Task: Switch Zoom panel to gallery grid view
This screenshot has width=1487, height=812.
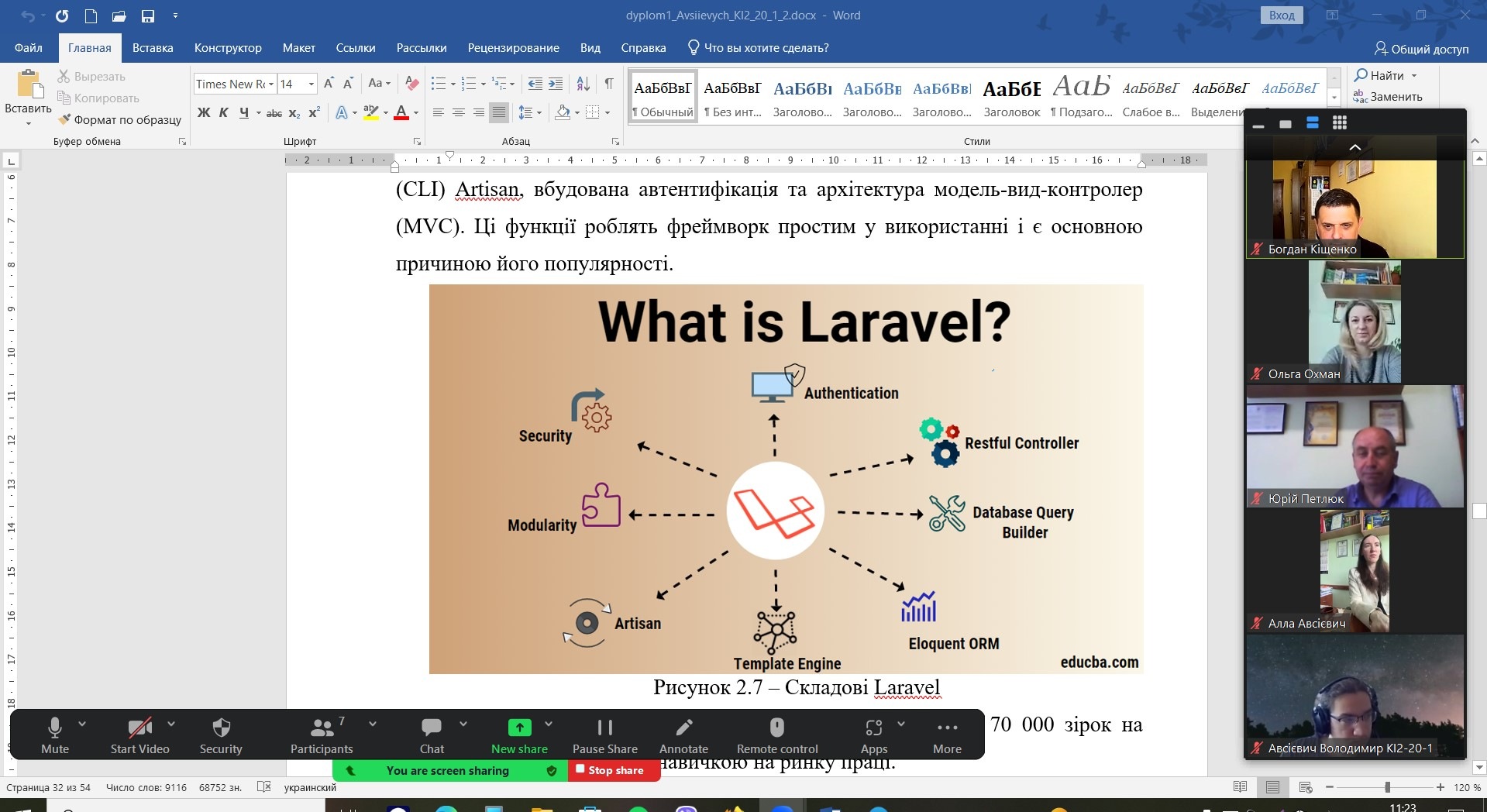Action: tap(1340, 123)
